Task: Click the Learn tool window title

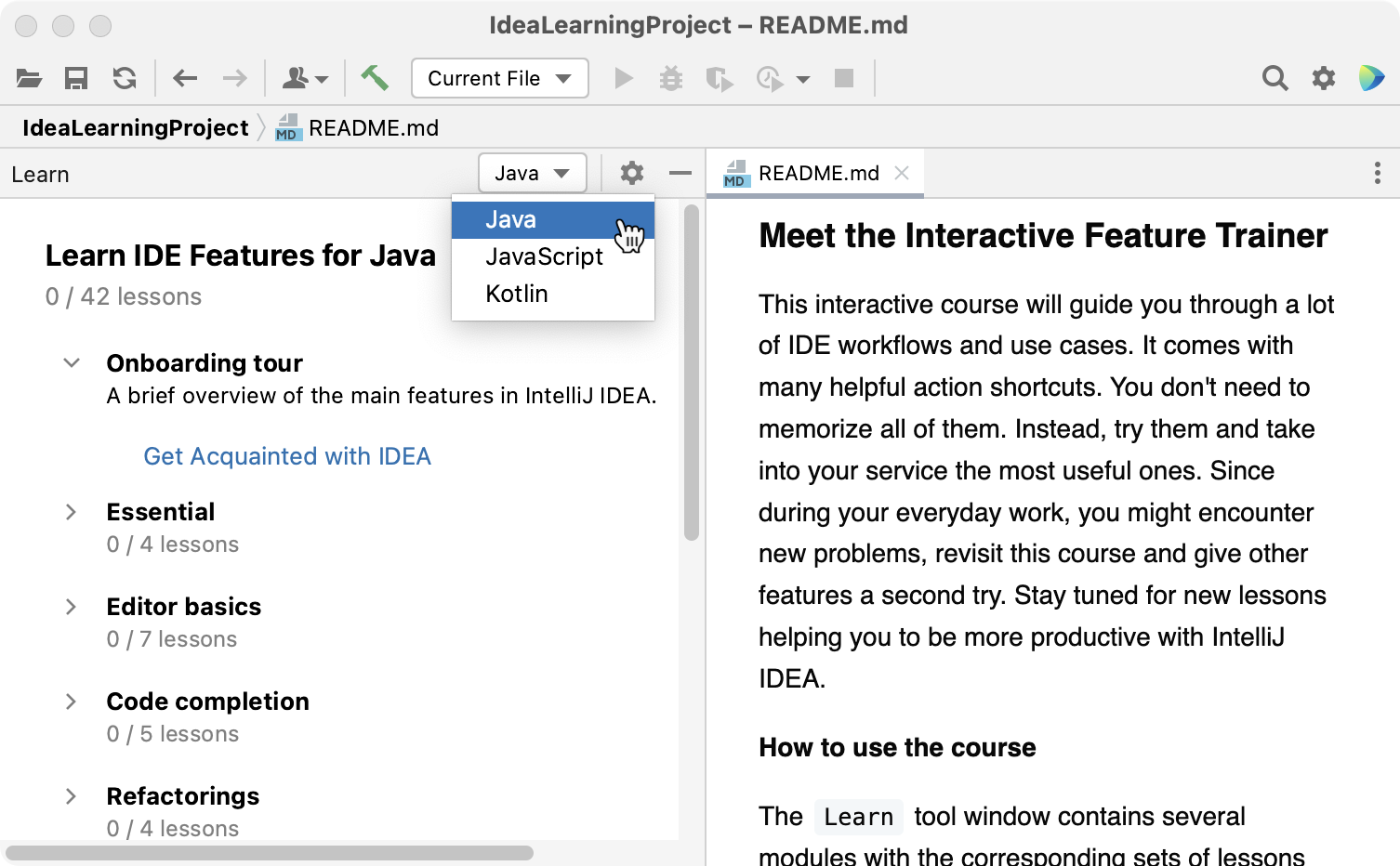Action: pyautogui.click(x=40, y=175)
